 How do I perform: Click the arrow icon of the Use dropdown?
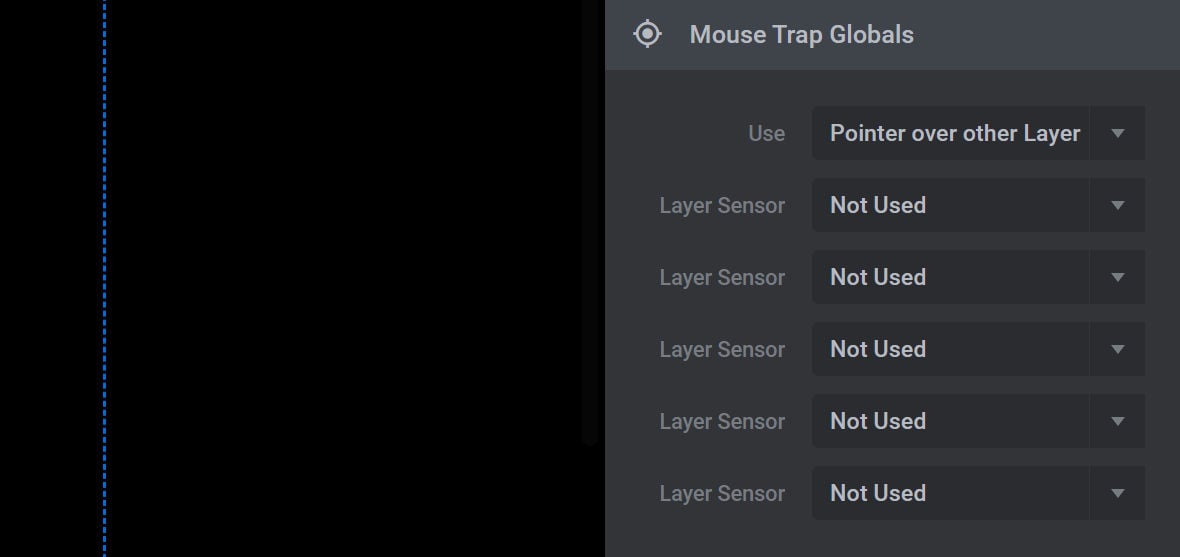[1118, 133]
